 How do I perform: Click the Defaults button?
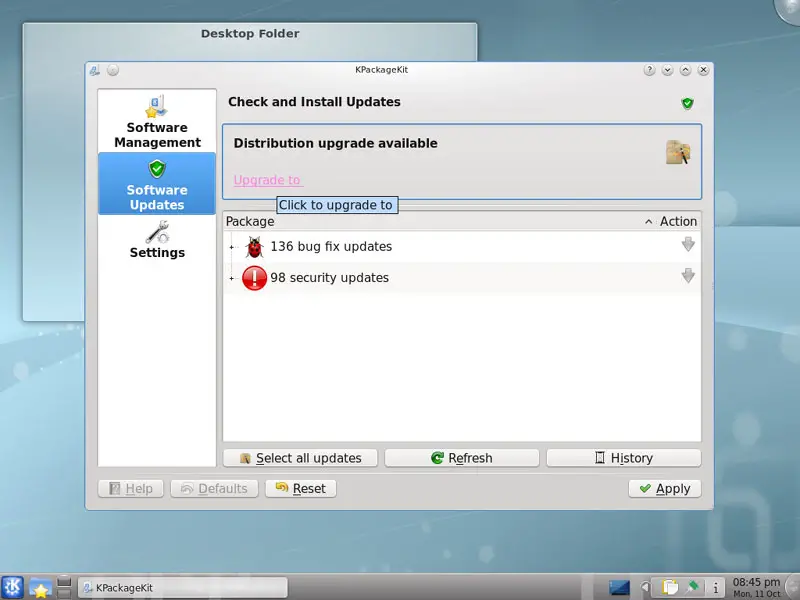pos(214,488)
